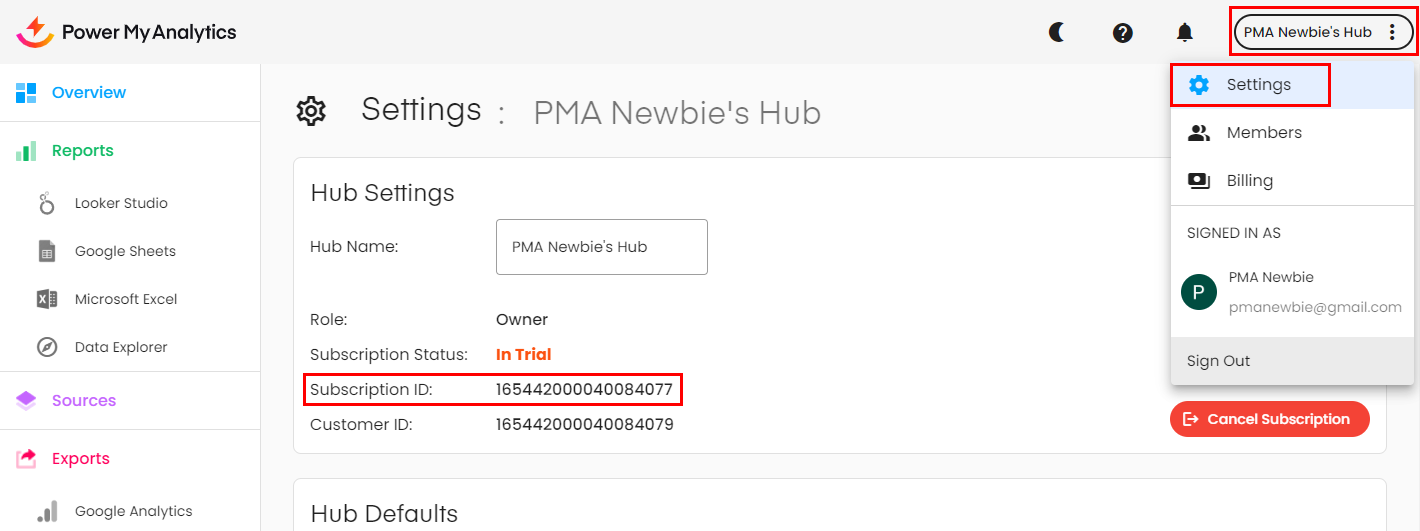Open the help question mark icon
This screenshot has height=531, width=1420.
click(x=1122, y=33)
